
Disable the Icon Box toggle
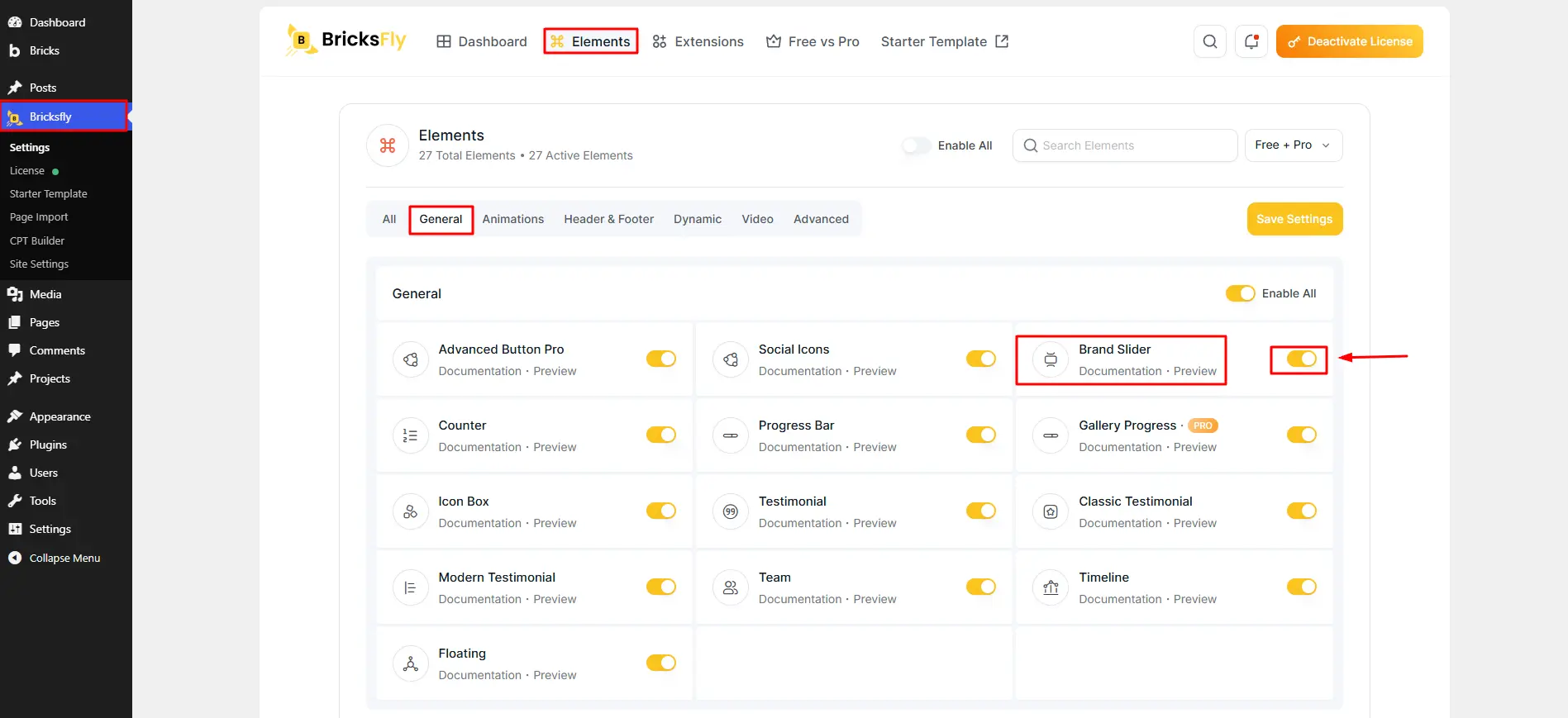pos(661,511)
